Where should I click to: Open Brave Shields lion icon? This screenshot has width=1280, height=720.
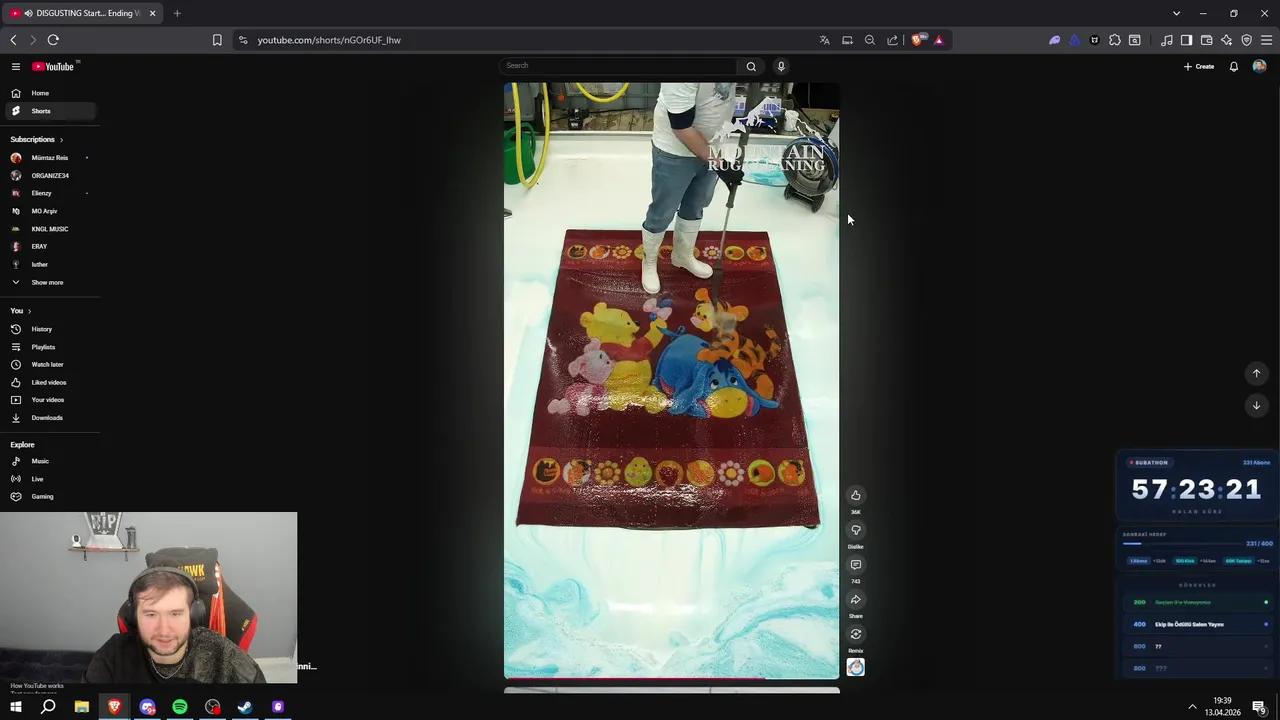[917, 40]
